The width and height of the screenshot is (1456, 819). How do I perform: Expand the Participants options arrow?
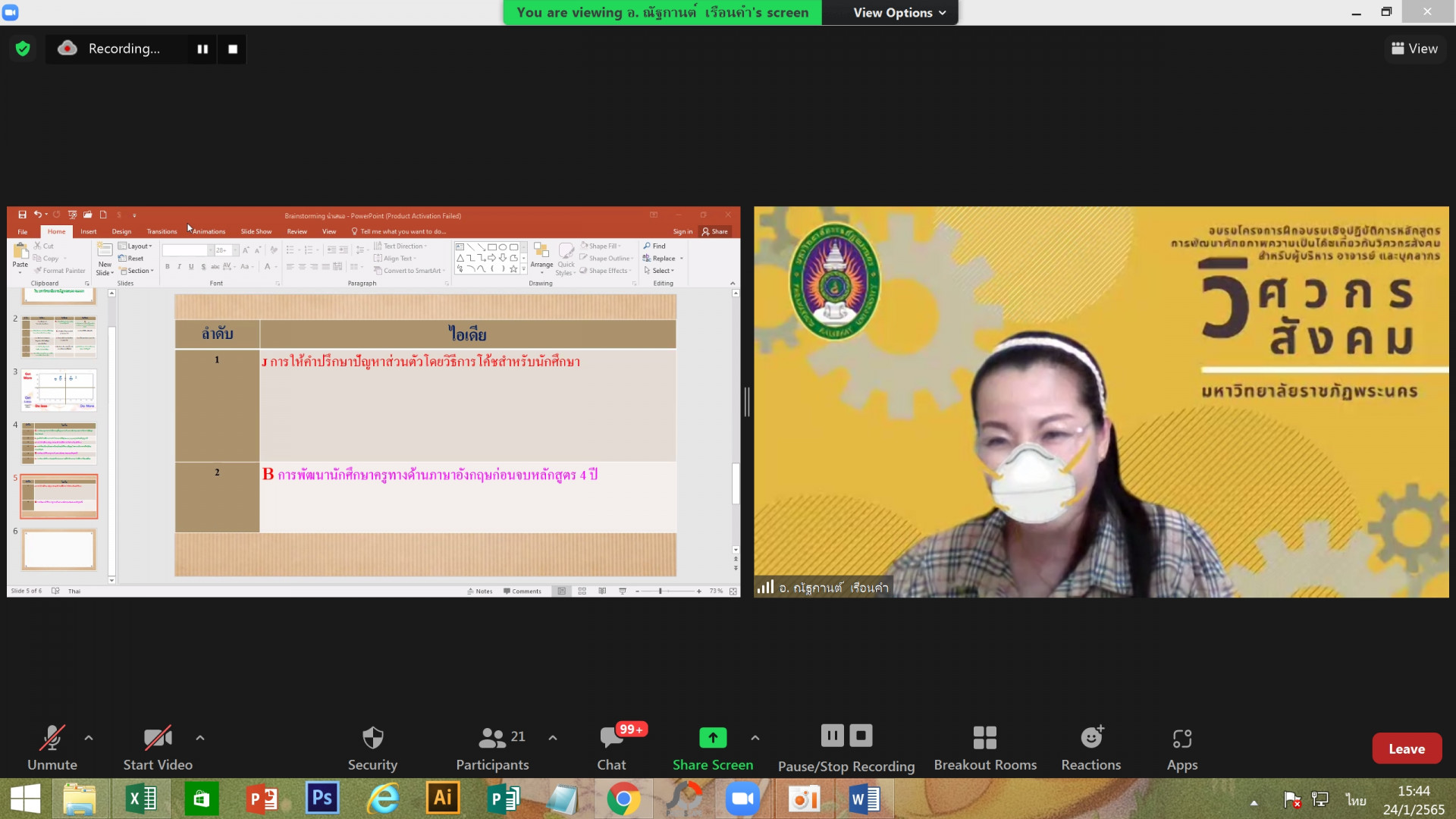(553, 738)
